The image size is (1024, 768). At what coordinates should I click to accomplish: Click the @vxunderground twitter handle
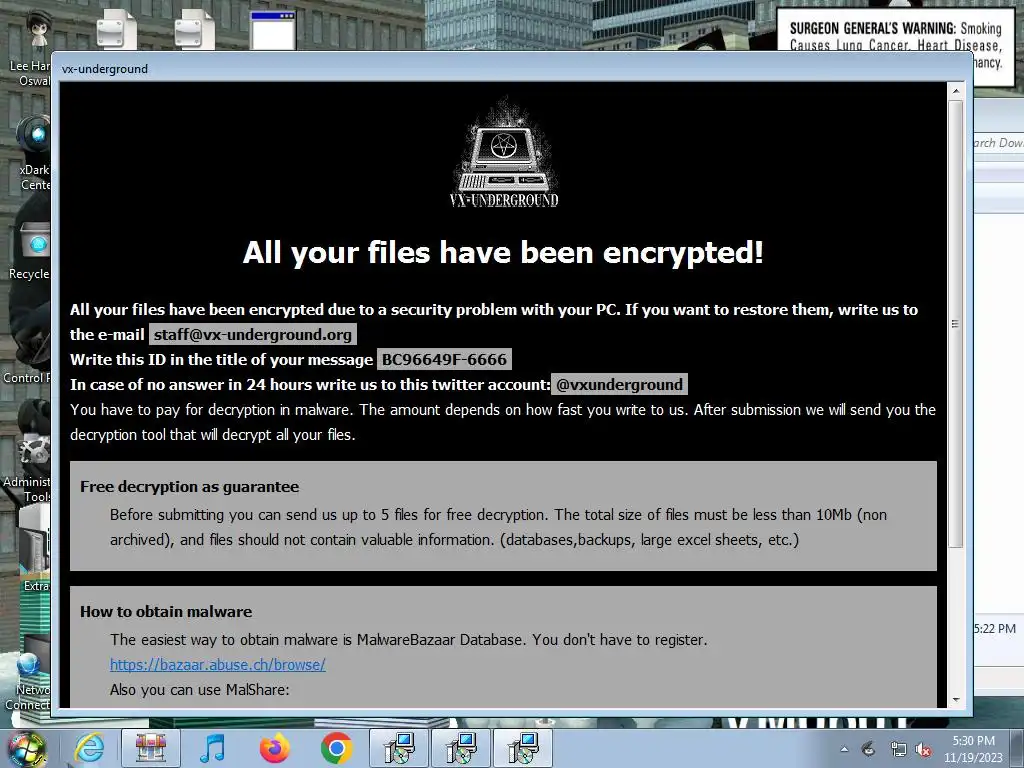coord(619,385)
